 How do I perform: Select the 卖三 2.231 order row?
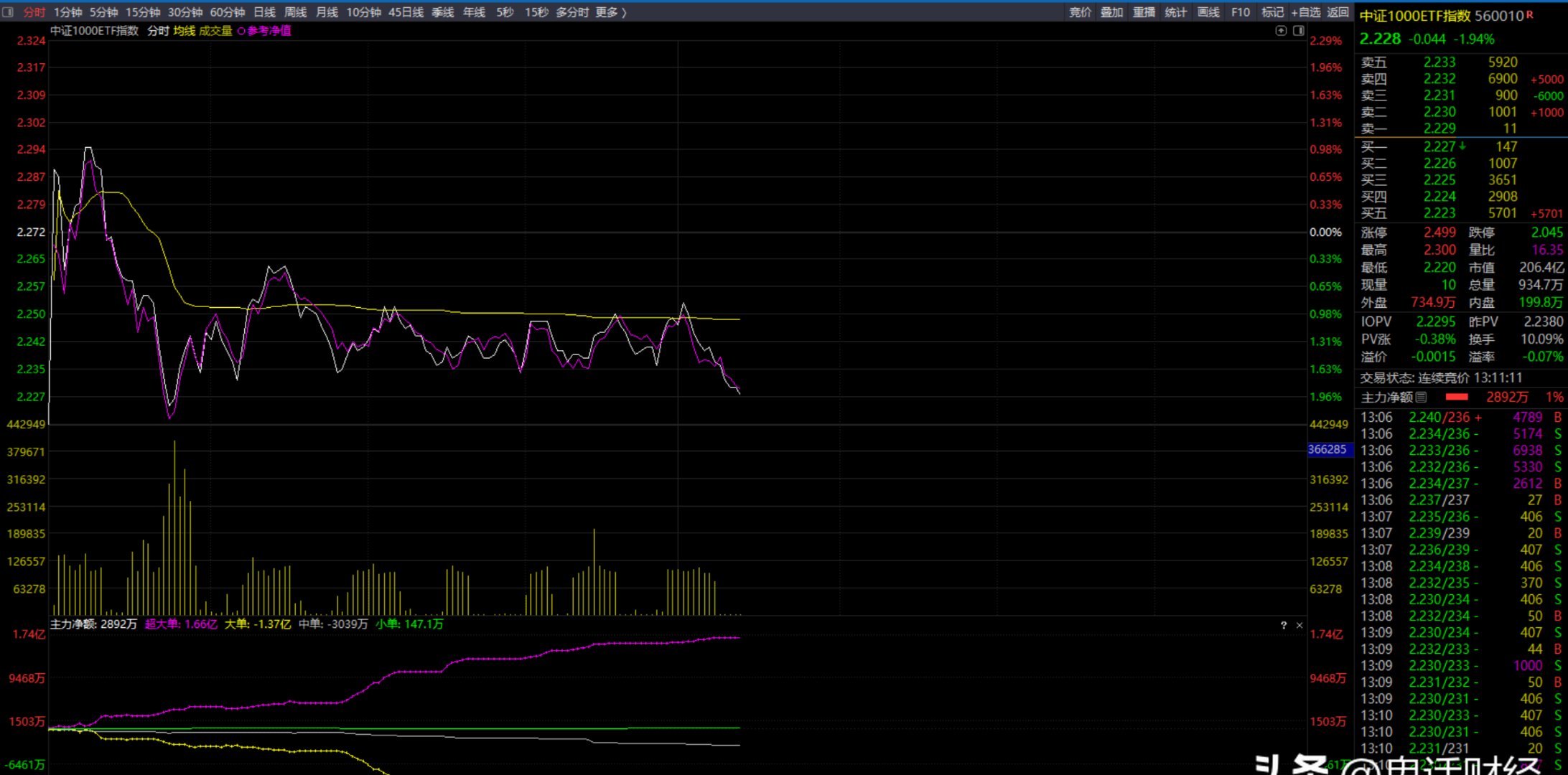(x=1462, y=95)
